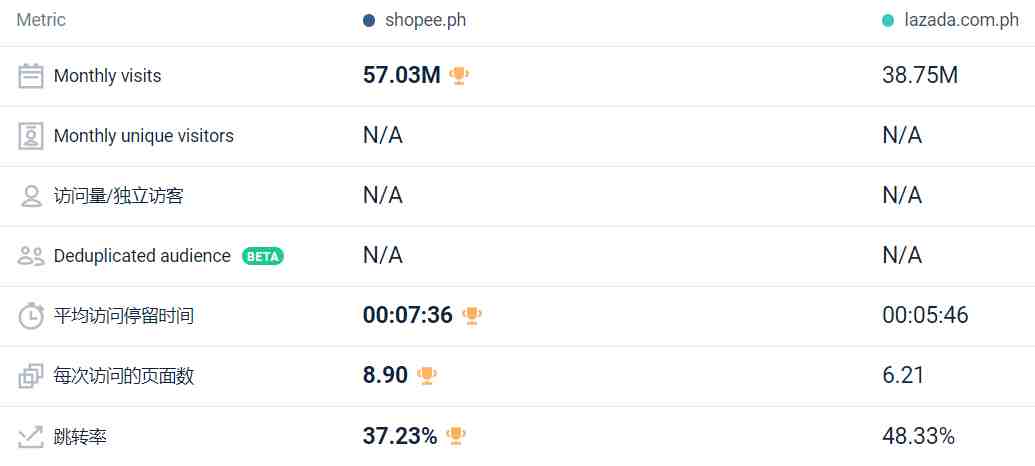Click the stacked pages icon beside 每次访问的页面数
This screenshot has height=466, width=1035.
pyautogui.click(x=30, y=376)
